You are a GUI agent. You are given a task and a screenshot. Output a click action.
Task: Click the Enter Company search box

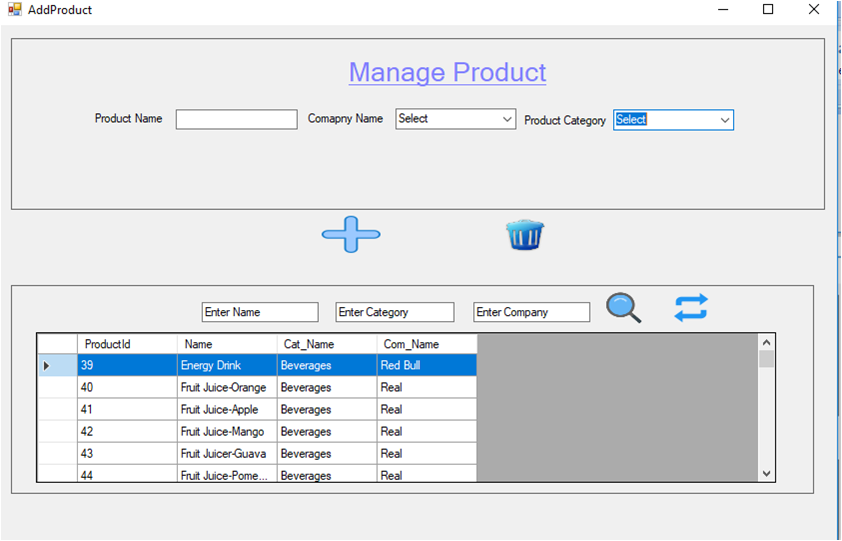point(531,312)
